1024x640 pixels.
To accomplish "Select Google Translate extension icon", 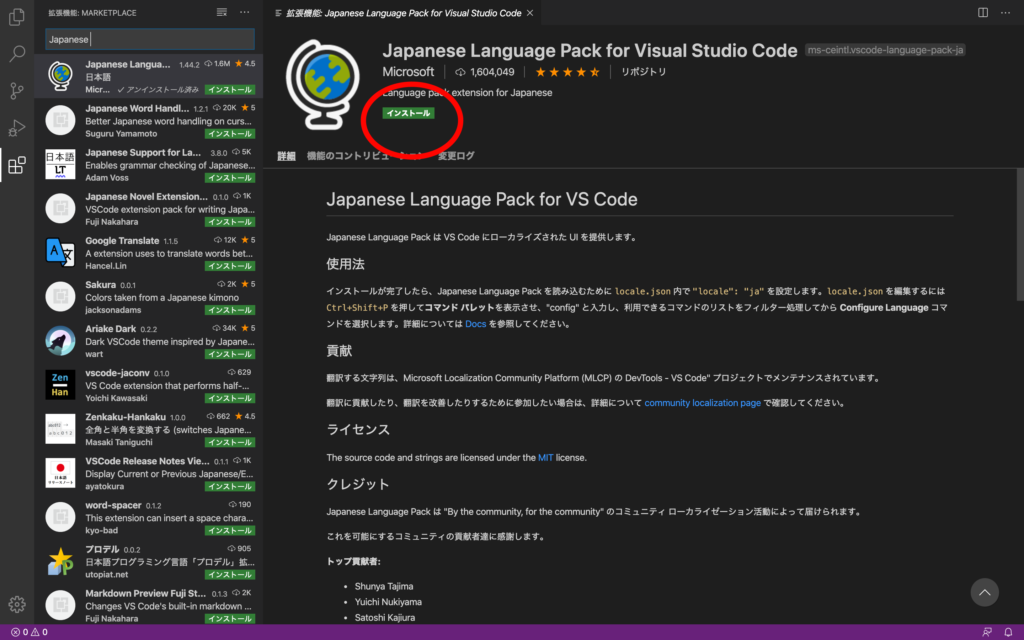I will click(x=60, y=253).
